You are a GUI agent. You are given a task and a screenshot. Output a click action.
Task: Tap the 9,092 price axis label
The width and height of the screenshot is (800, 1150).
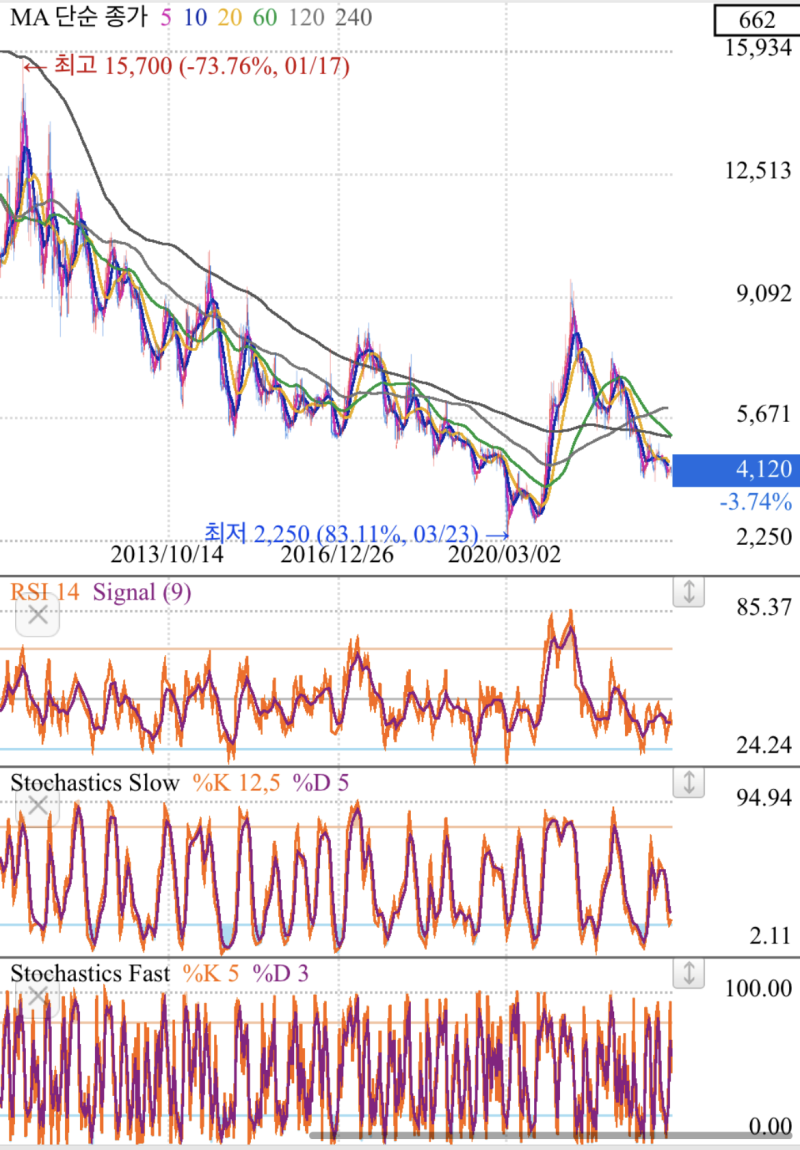tap(764, 294)
